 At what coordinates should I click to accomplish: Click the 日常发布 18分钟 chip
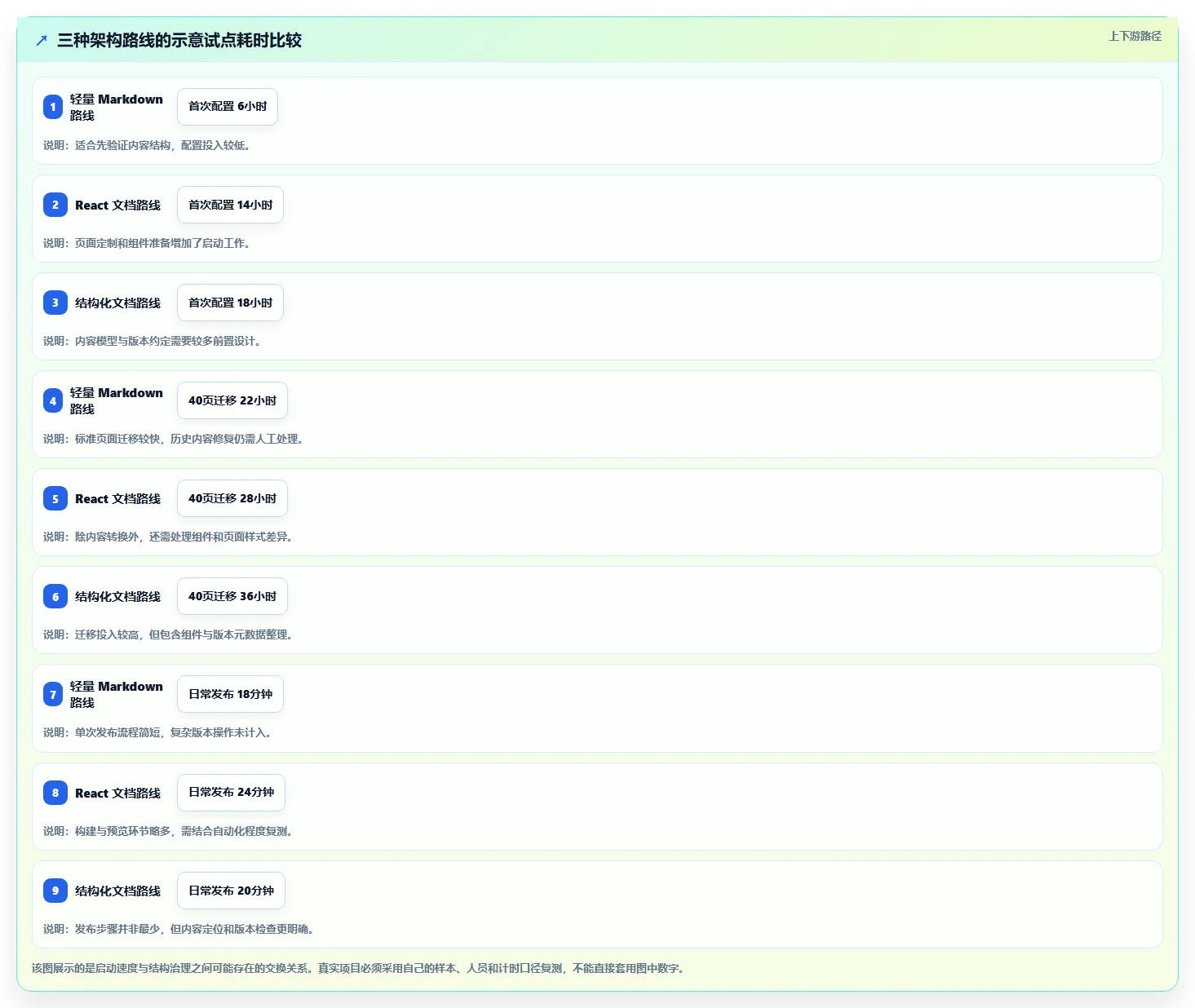(230, 694)
